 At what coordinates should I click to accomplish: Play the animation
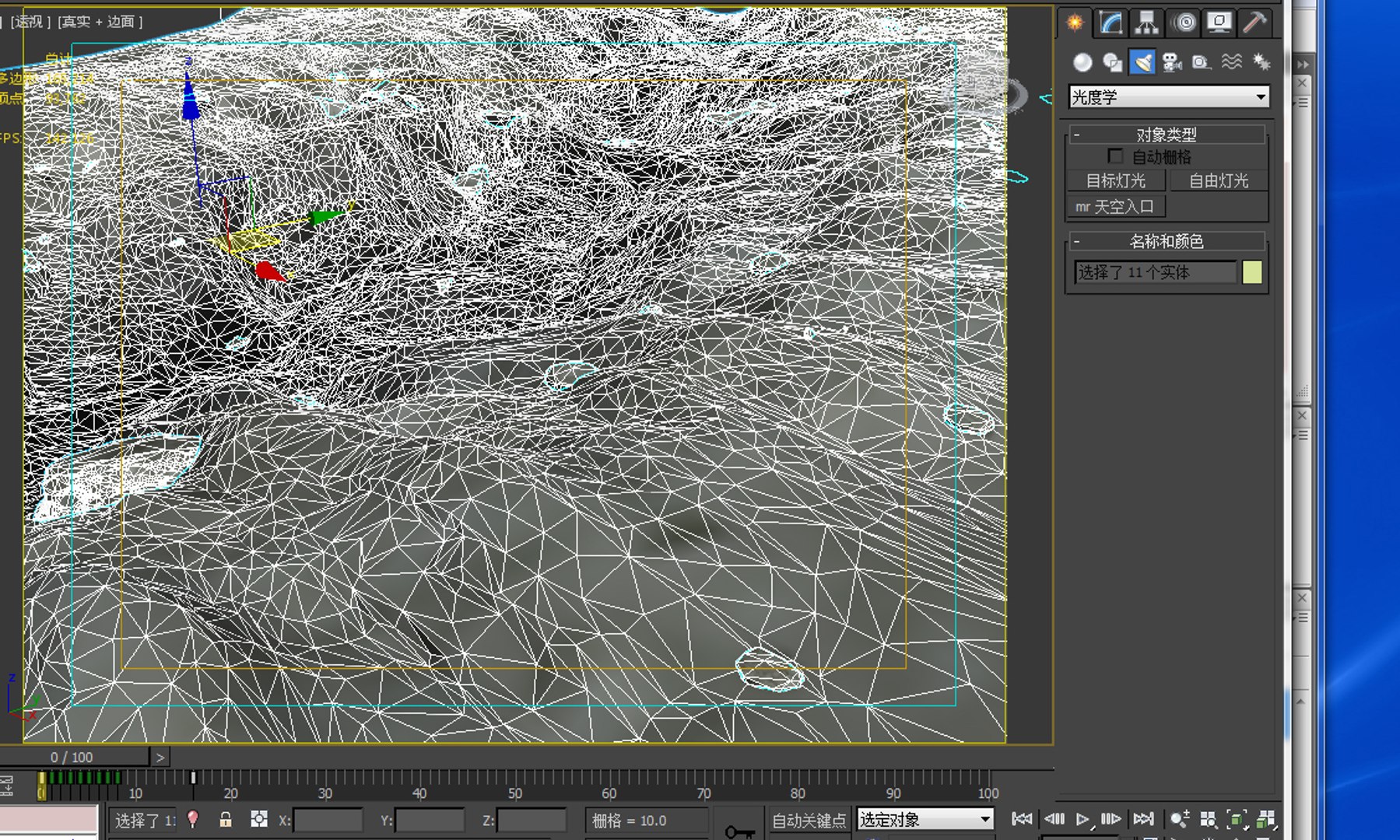click(1082, 819)
